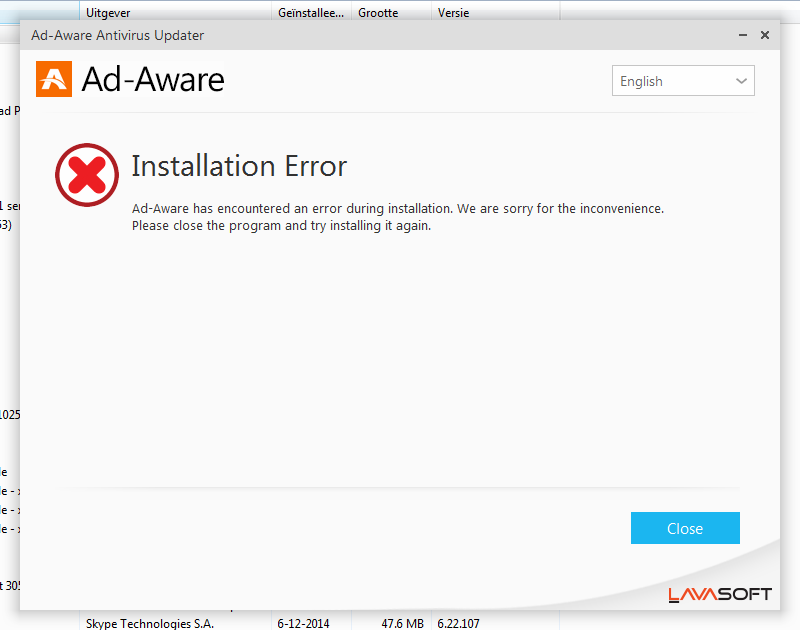Minimize the Ad-Aware Antivirus Updater window

(743, 35)
